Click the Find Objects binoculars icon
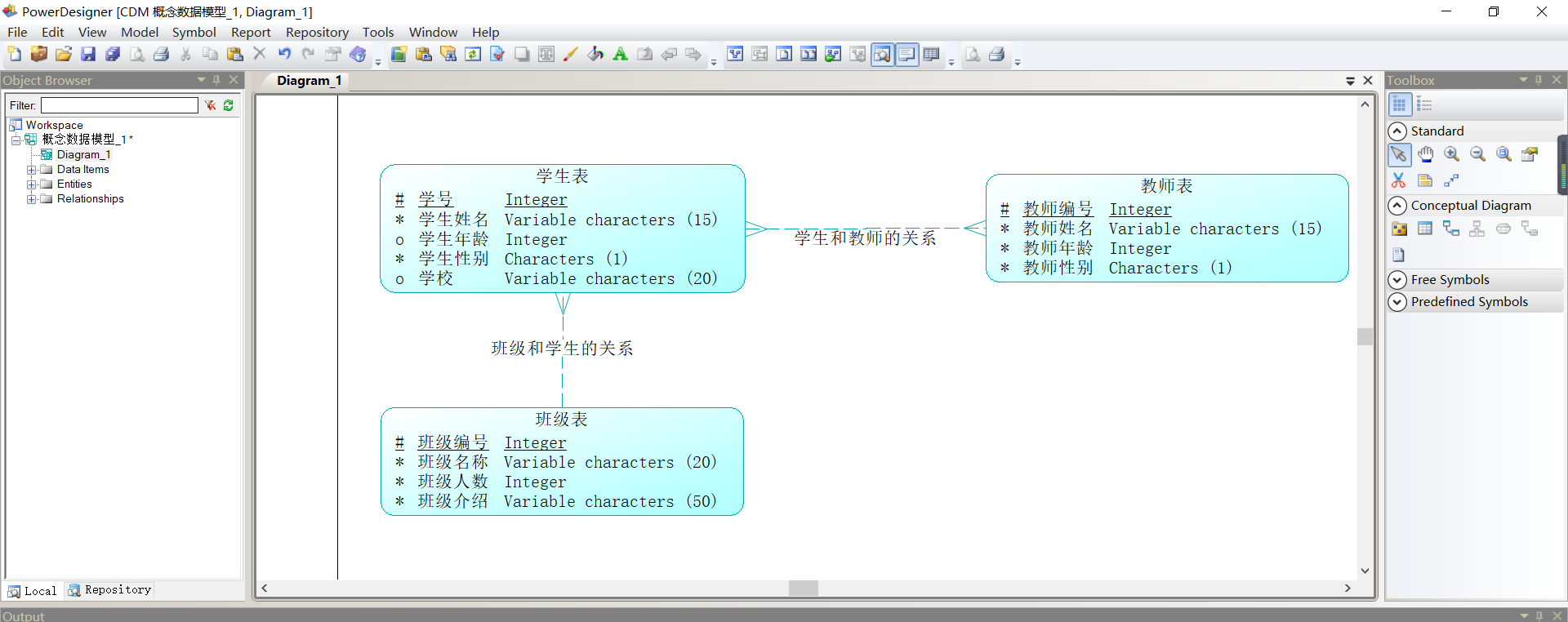Image resolution: width=1568 pixels, height=622 pixels. click(x=448, y=55)
